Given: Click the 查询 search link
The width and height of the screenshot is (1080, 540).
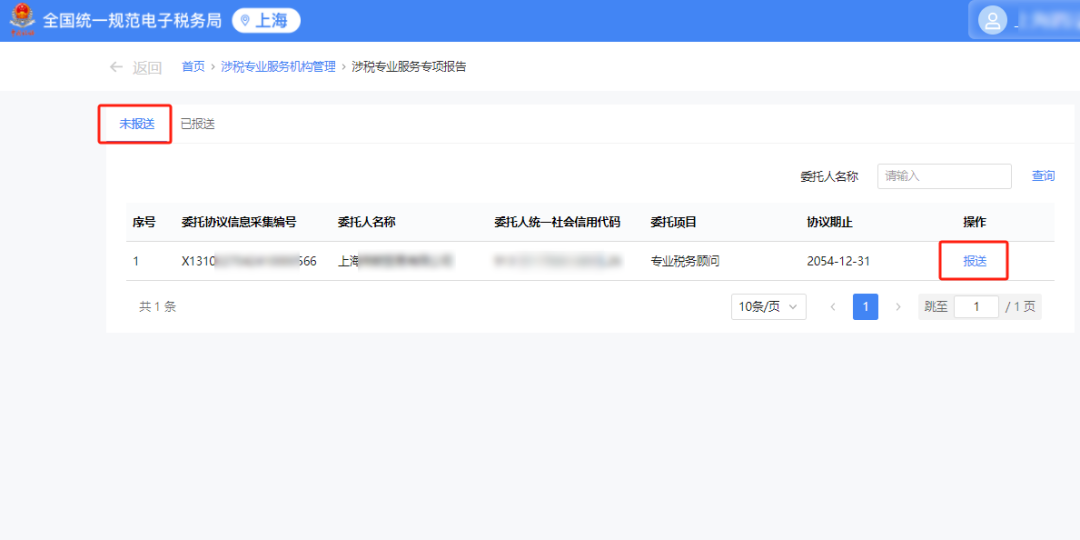Looking at the screenshot, I should coord(1043,176).
